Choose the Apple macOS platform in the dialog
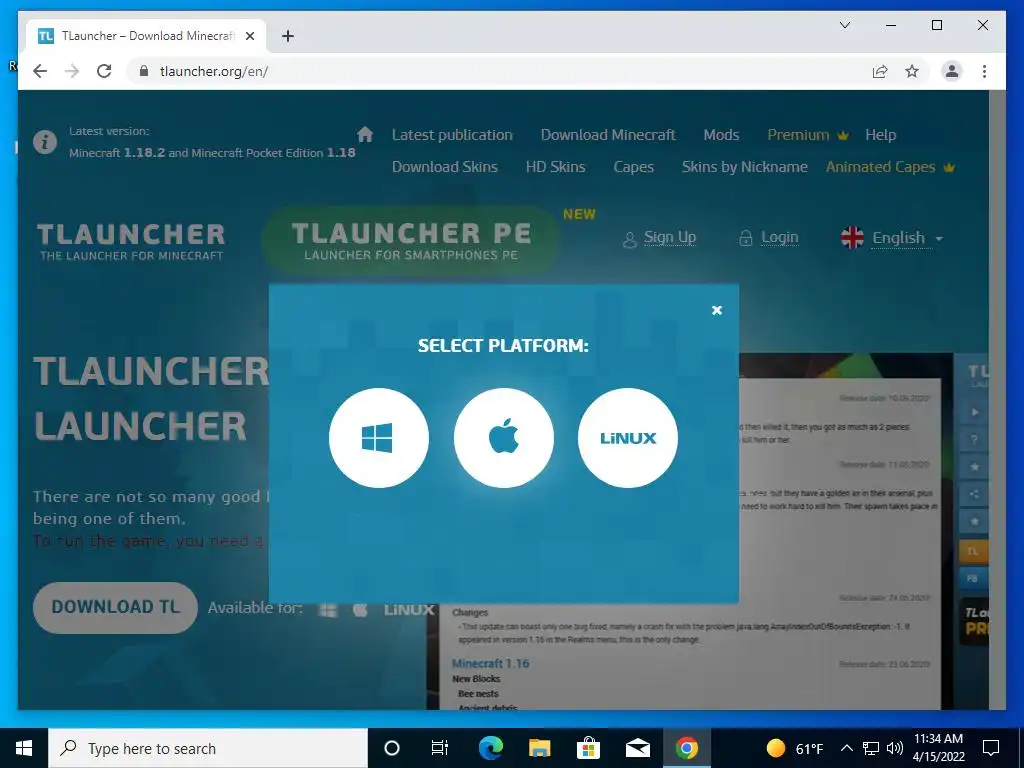This screenshot has width=1024, height=768. point(504,438)
